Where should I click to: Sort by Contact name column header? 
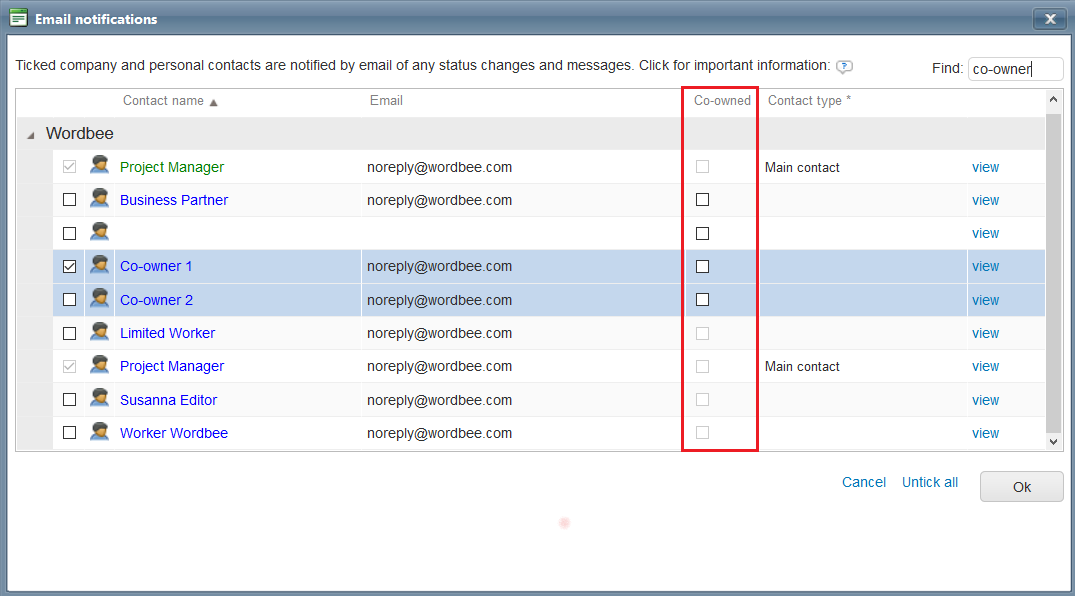click(x=163, y=101)
